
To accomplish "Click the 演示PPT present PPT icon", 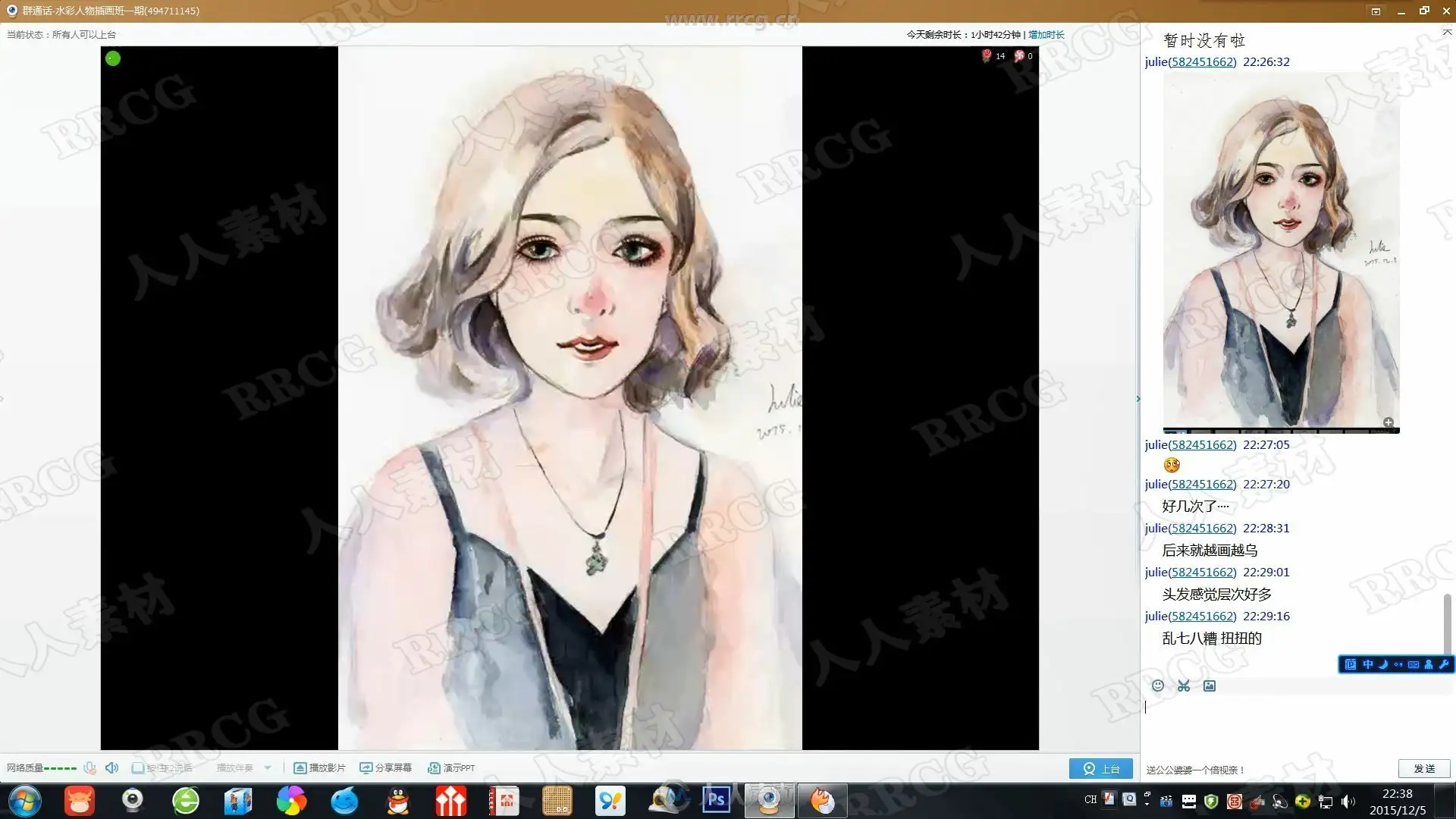I will pyautogui.click(x=434, y=768).
